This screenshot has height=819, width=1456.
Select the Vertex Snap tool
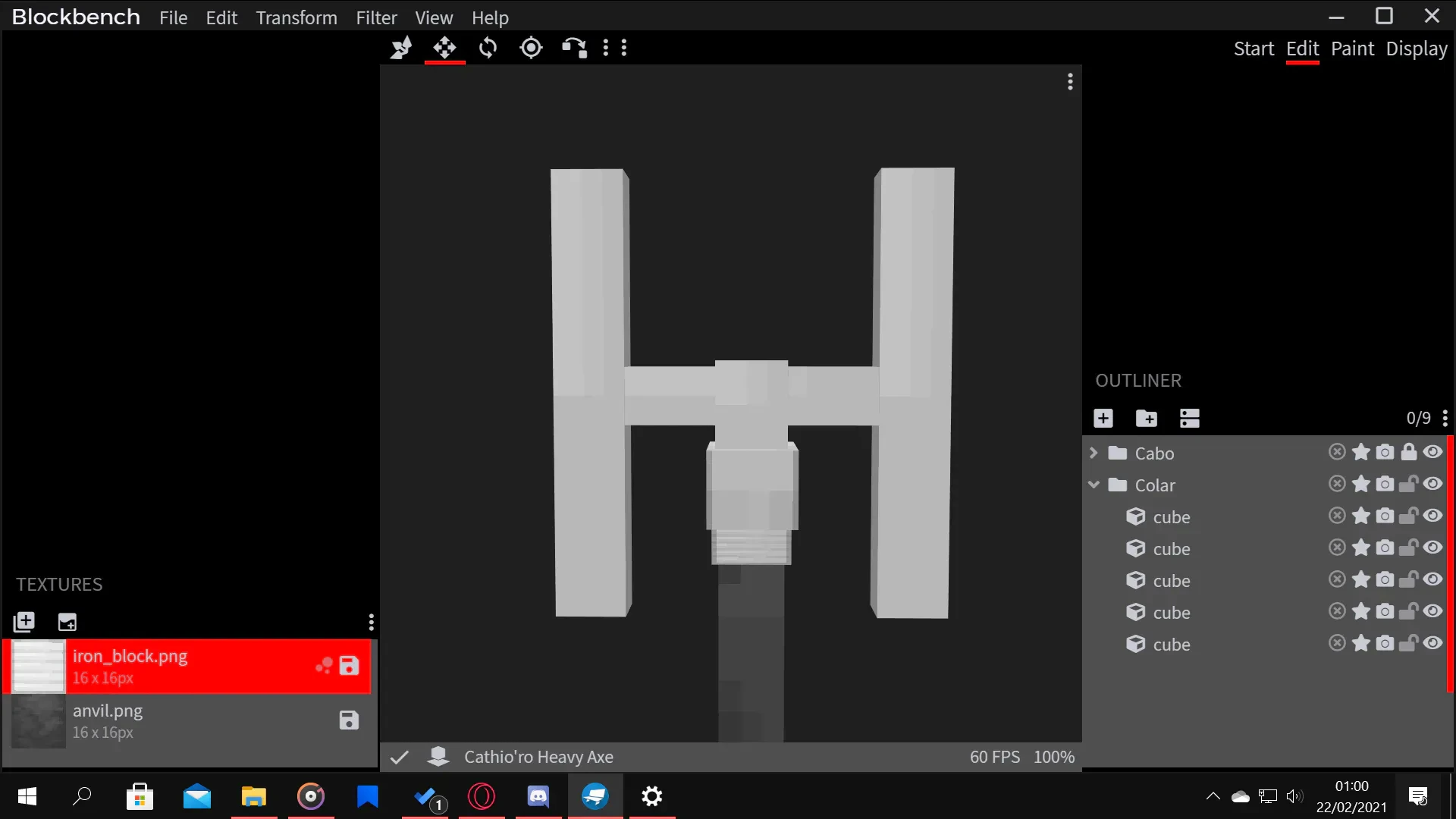tap(574, 48)
